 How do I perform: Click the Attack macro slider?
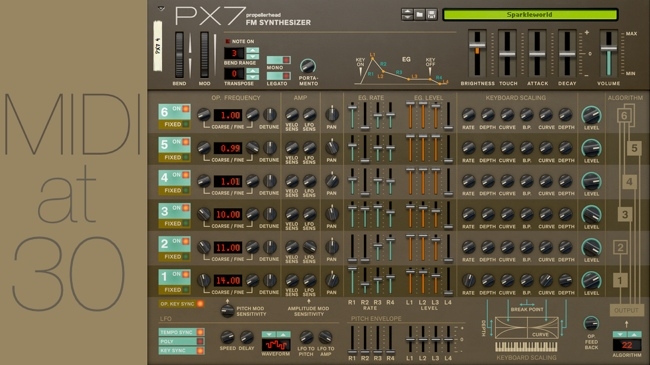537,54
